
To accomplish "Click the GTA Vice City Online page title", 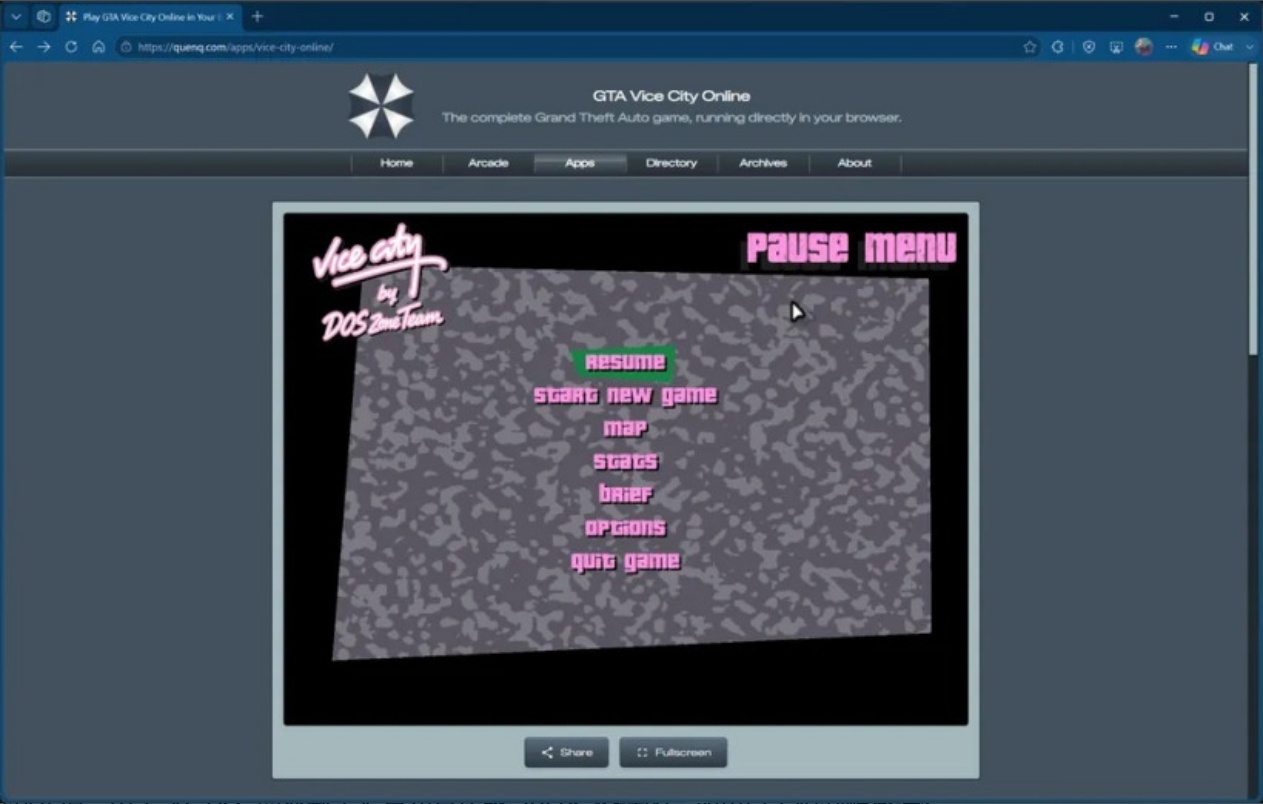I will pyautogui.click(x=671, y=96).
